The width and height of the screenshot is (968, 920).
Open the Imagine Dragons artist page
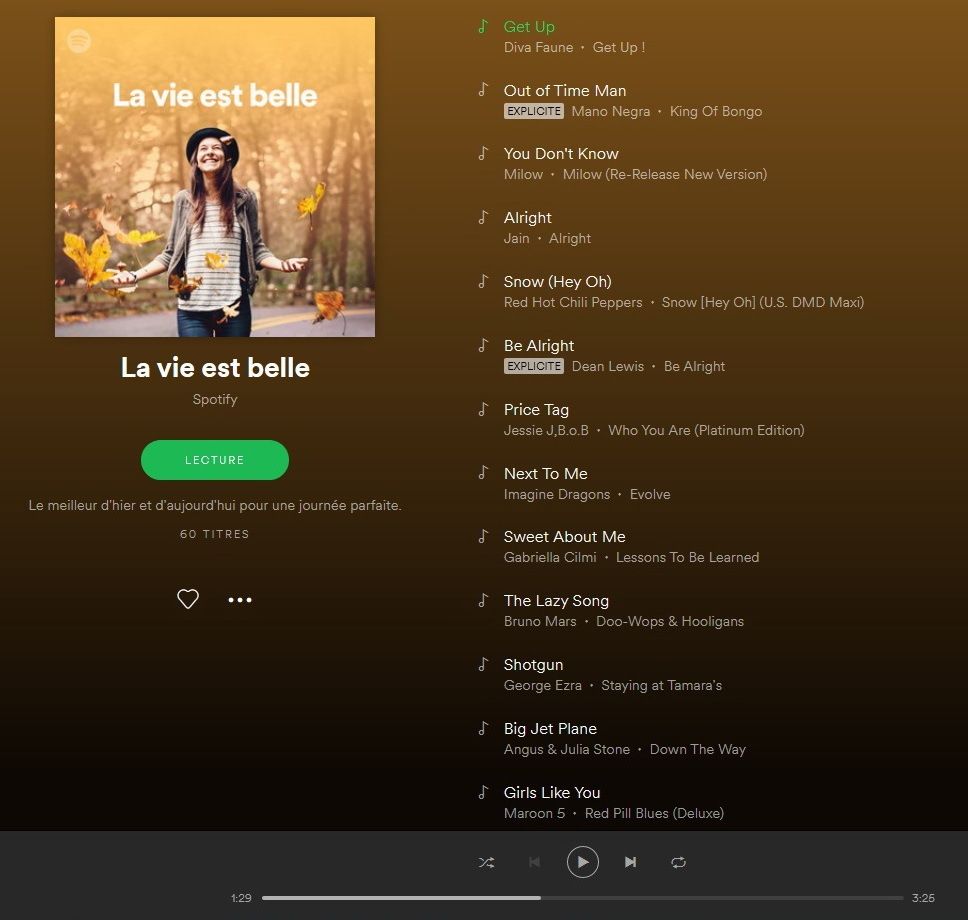click(x=557, y=494)
